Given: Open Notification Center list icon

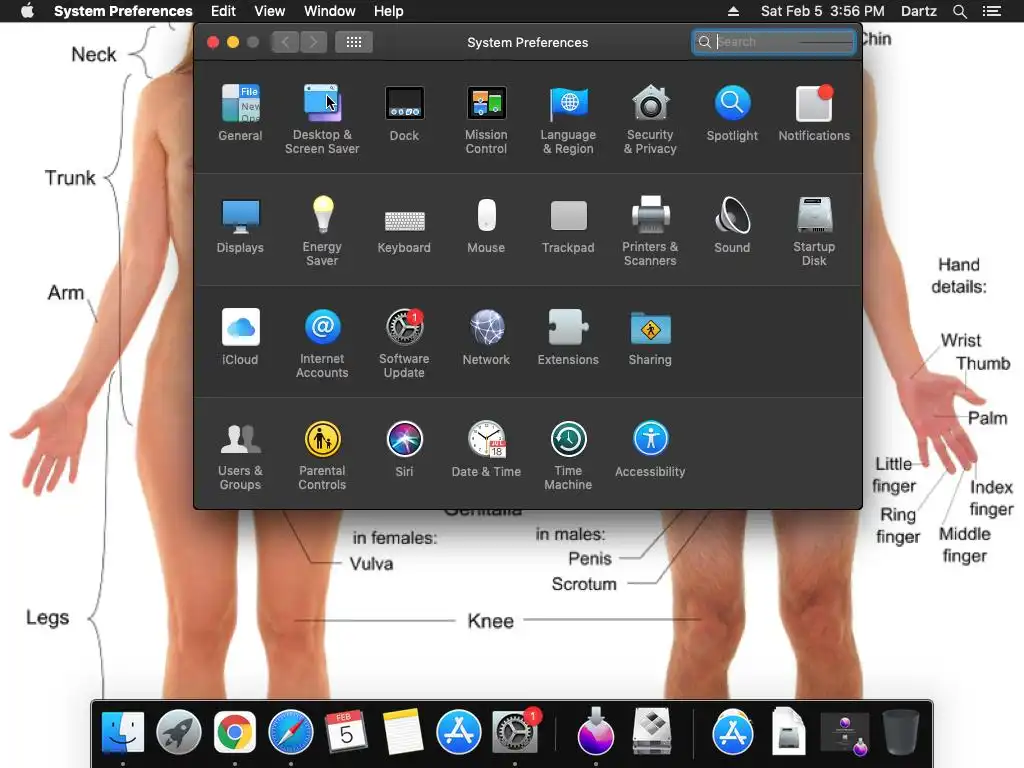Looking at the screenshot, I should click(992, 11).
